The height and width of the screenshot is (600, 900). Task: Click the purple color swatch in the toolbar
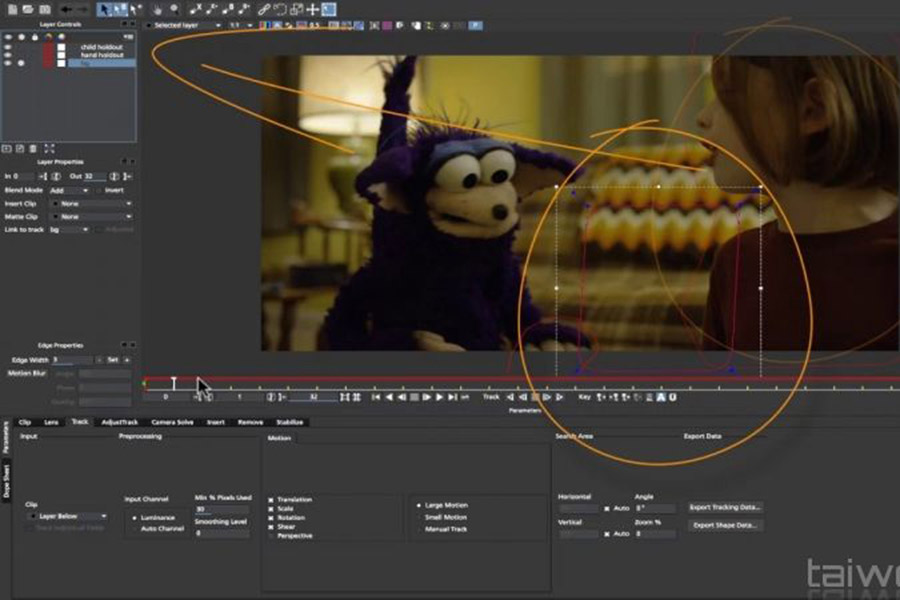pyautogui.click(x=387, y=23)
